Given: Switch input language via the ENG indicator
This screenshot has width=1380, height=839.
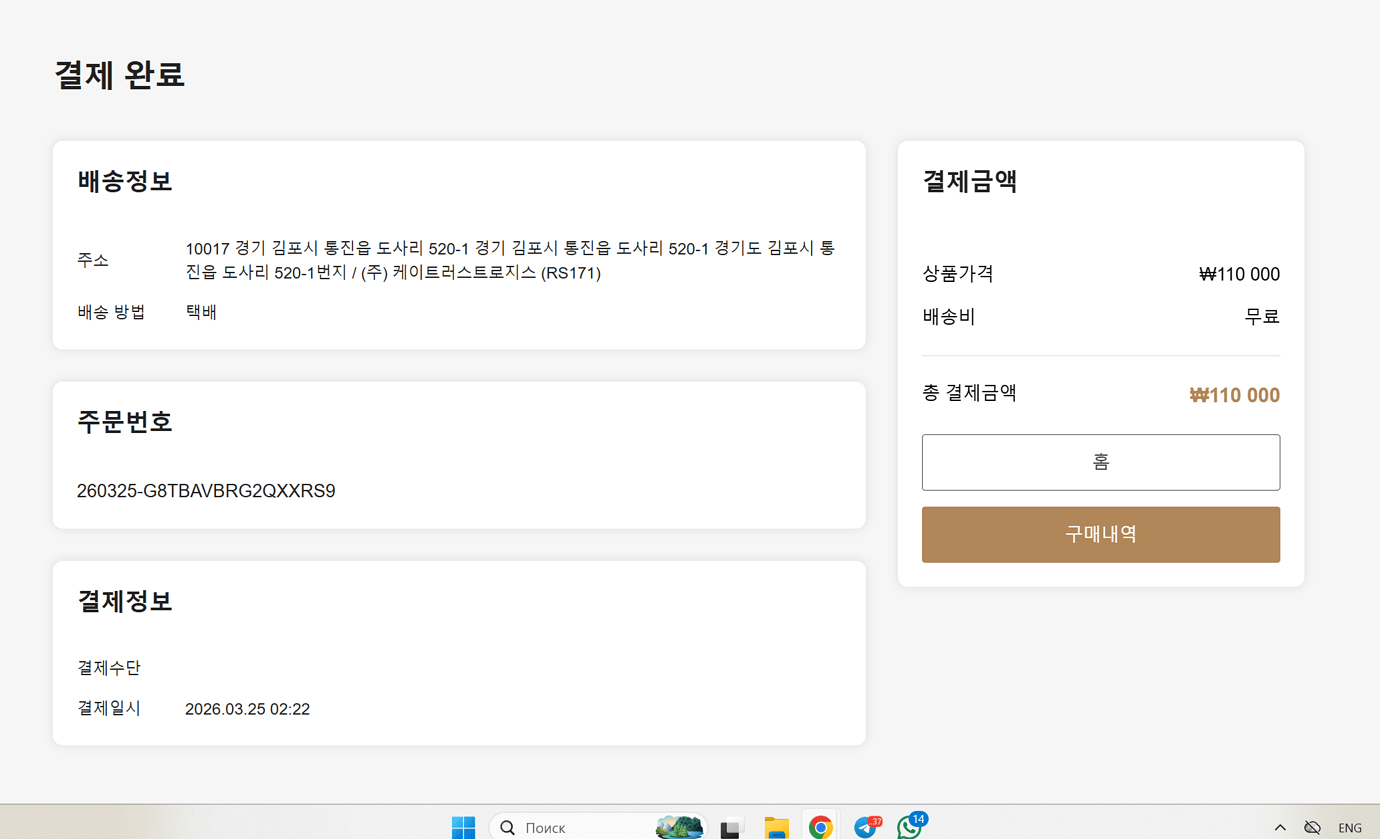Looking at the screenshot, I should [1351, 826].
